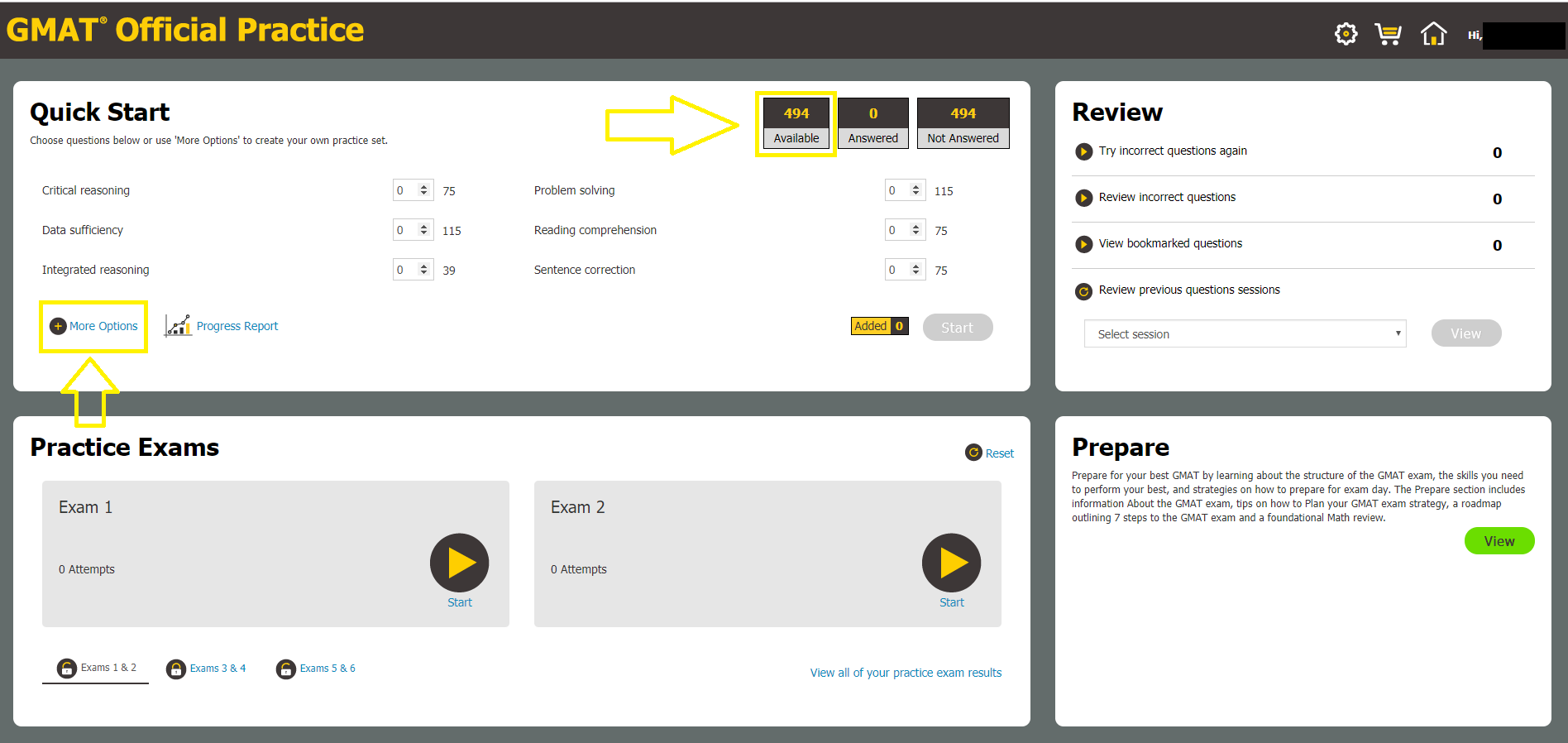This screenshot has height=743, width=1568.
Task: Start Exam 1 with the play button
Action: (459, 563)
